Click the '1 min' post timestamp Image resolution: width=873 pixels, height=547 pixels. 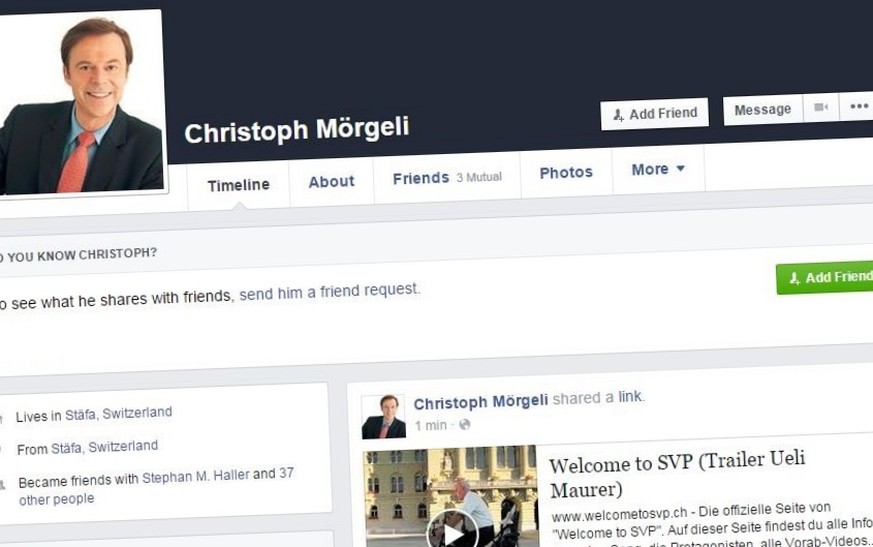(x=430, y=426)
